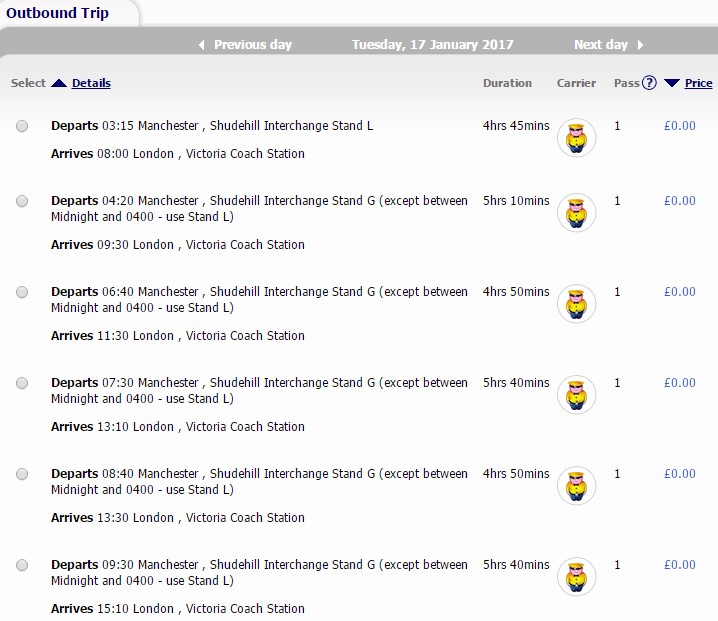Click the up triangle sort arrow beside Details
Viewport: 718px width, 621px height.
[59, 83]
